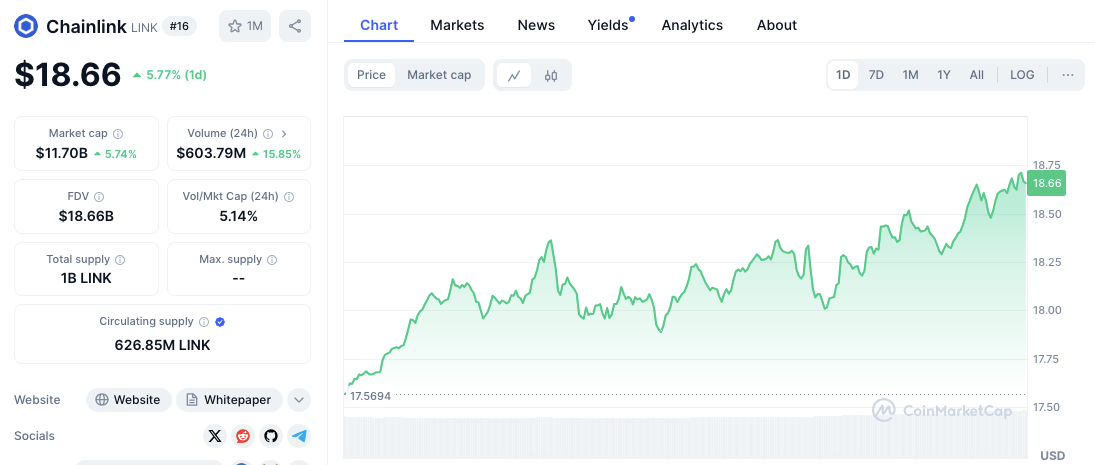Open the Reddit social link
1095x465 pixels.
[x=243, y=436]
